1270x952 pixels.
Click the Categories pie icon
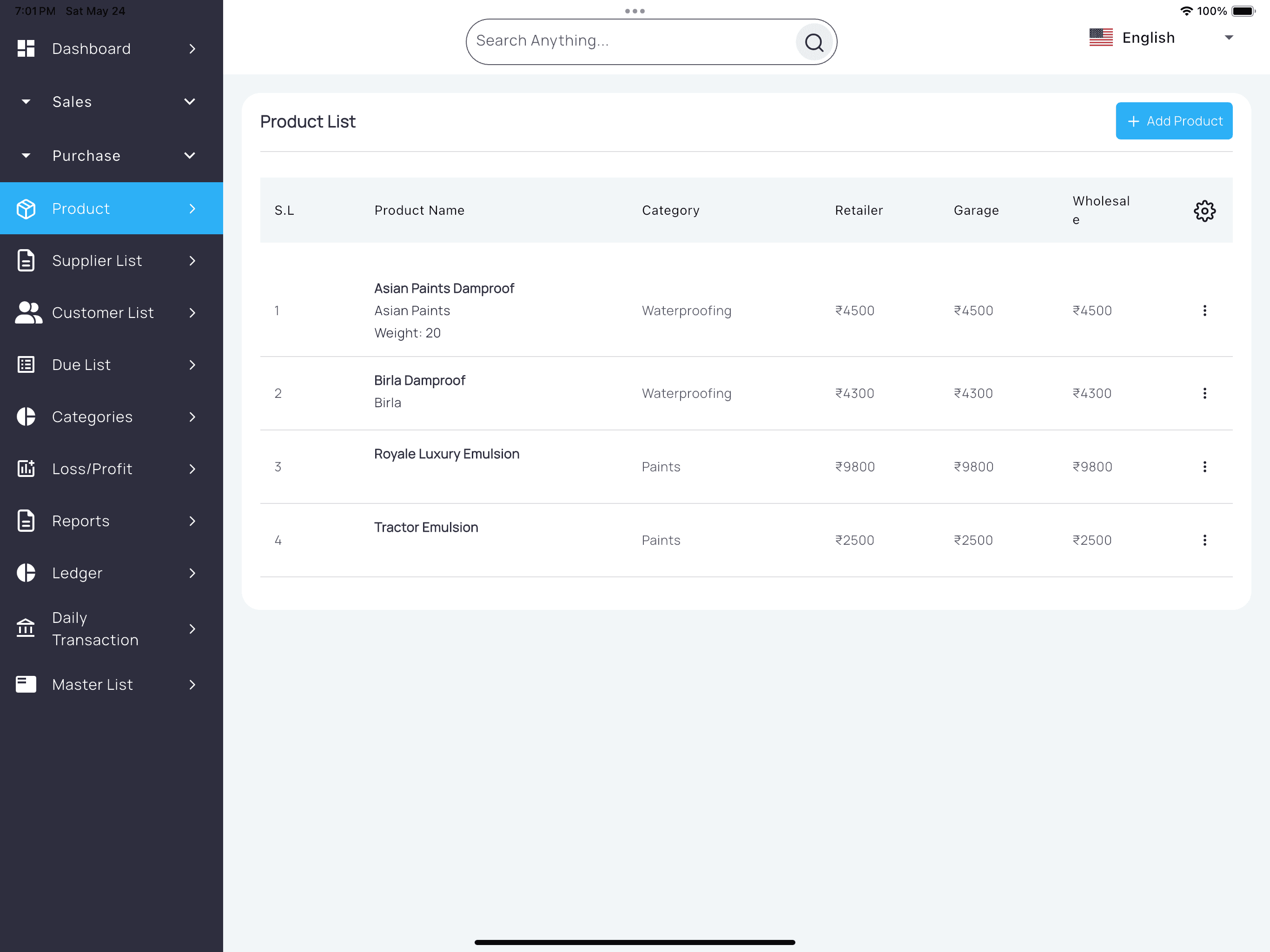coord(26,417)
